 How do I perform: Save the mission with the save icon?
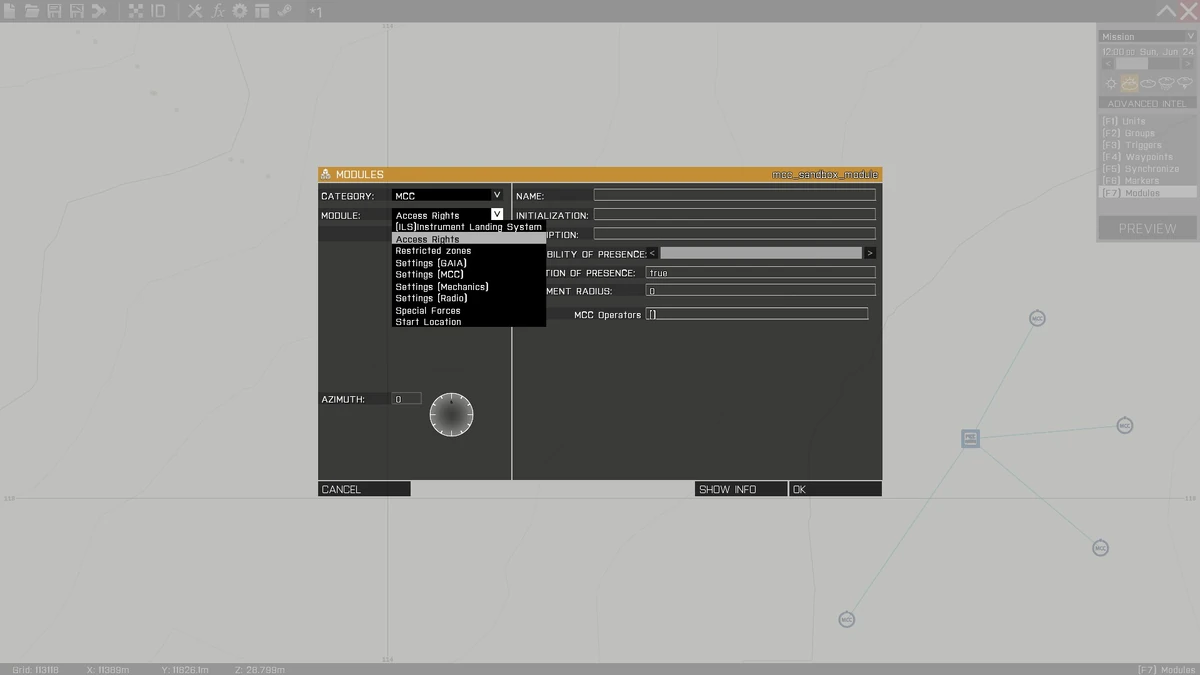click(56, 11)
